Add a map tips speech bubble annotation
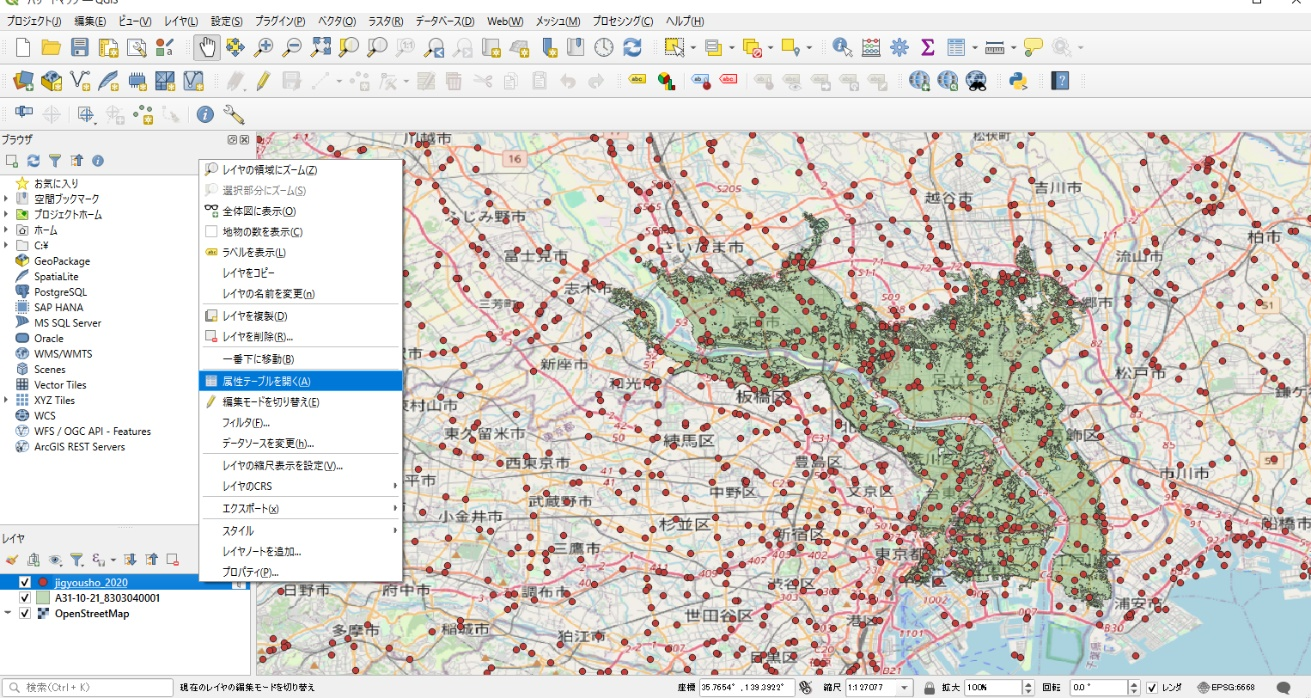The width and height of the screenshot is (1311, 698). coord(1033,47)
